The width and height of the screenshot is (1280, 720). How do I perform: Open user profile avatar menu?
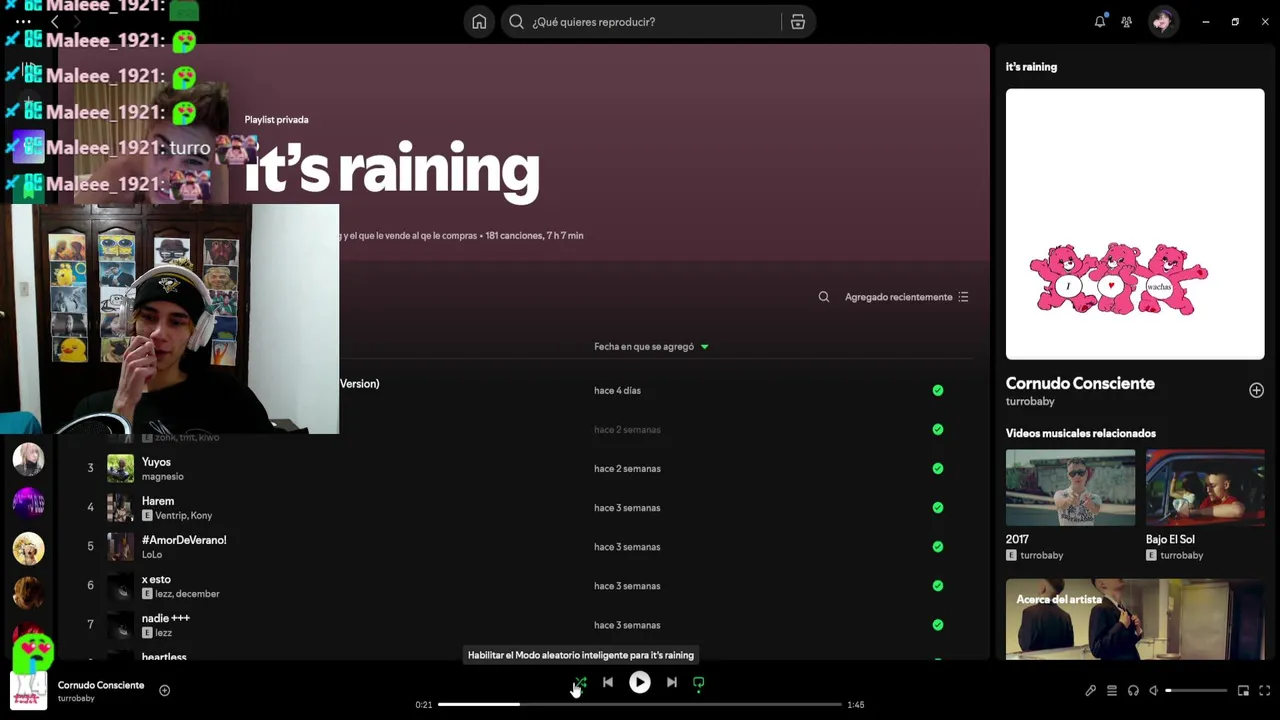pos(1162,21)
